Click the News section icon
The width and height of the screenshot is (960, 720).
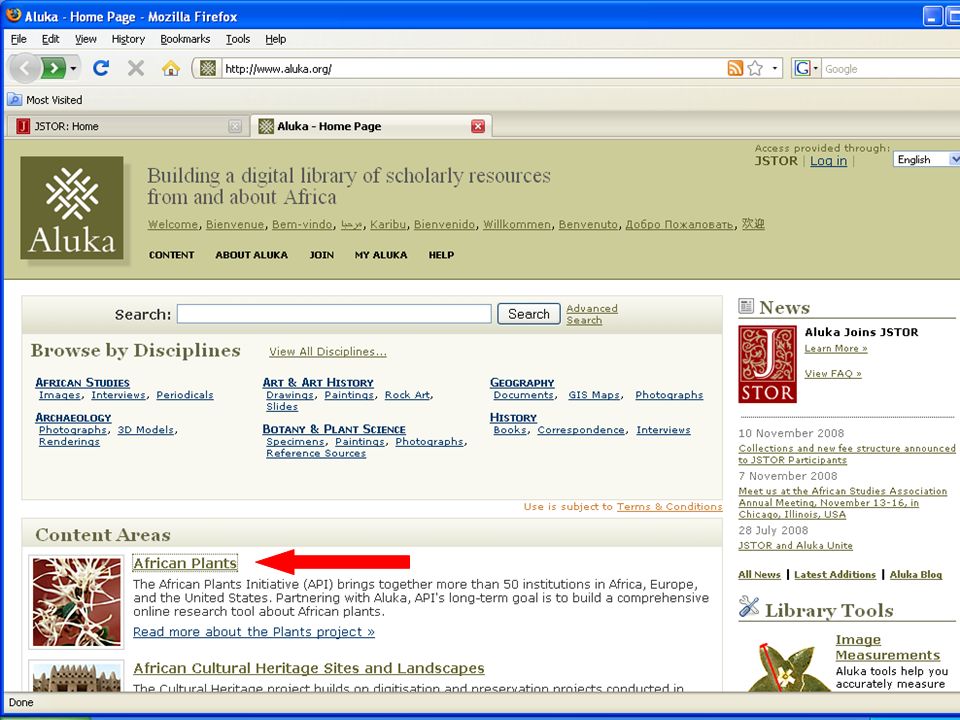pyautogui.click(x=746, y=306)
